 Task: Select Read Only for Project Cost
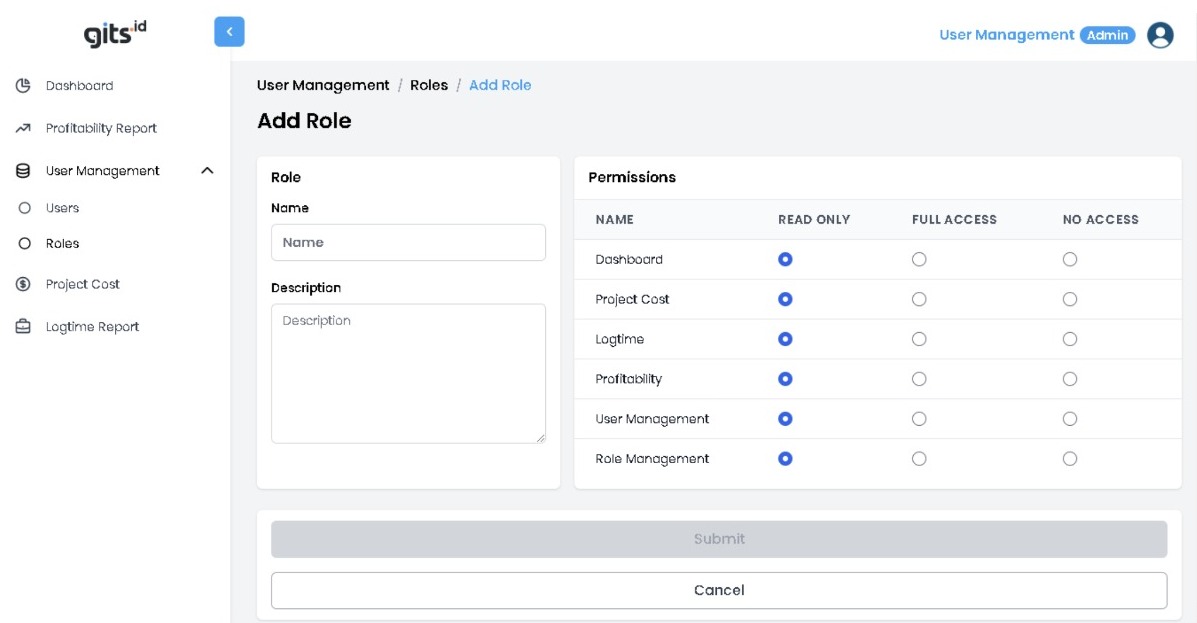tap(785, 299)
